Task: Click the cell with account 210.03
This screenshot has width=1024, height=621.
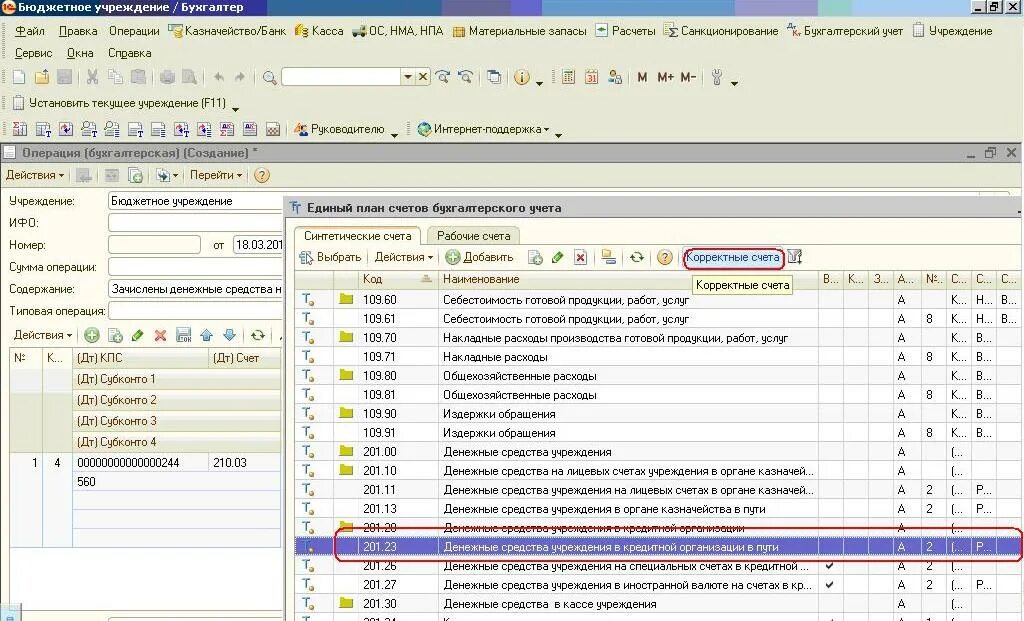Action: pos(244,462)
